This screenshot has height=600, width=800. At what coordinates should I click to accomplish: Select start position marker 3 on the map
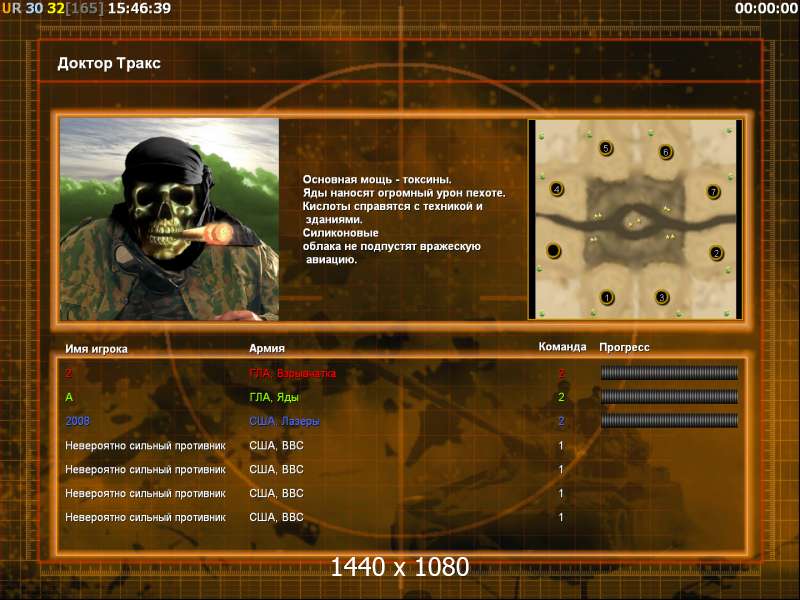point(661,297)
